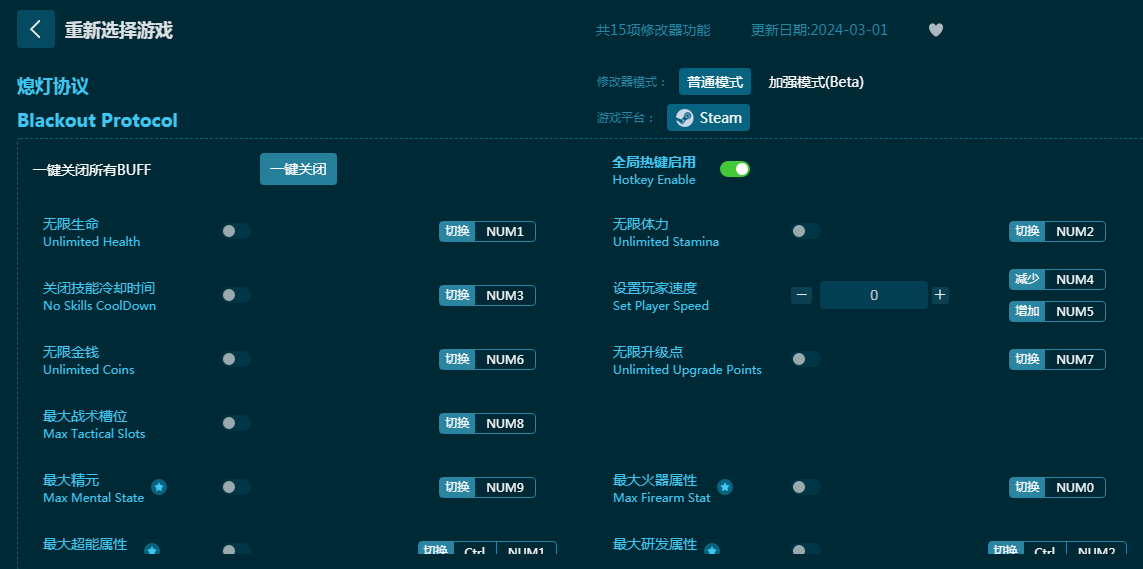Viewport: 1143px width, 569px height.
Task: Decrease player speed with minus button
Action: (801, 295)
